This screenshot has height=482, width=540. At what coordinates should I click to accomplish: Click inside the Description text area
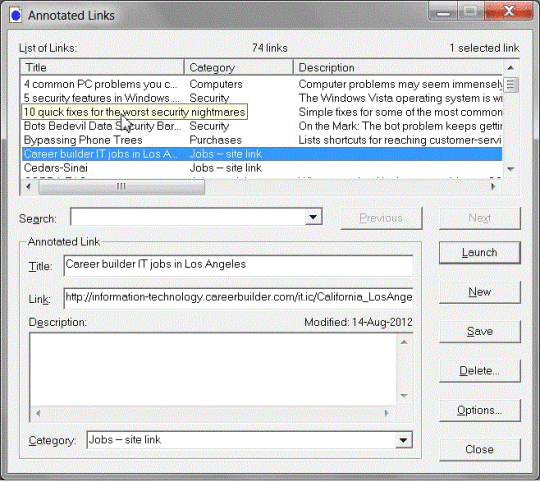point(214,368)
